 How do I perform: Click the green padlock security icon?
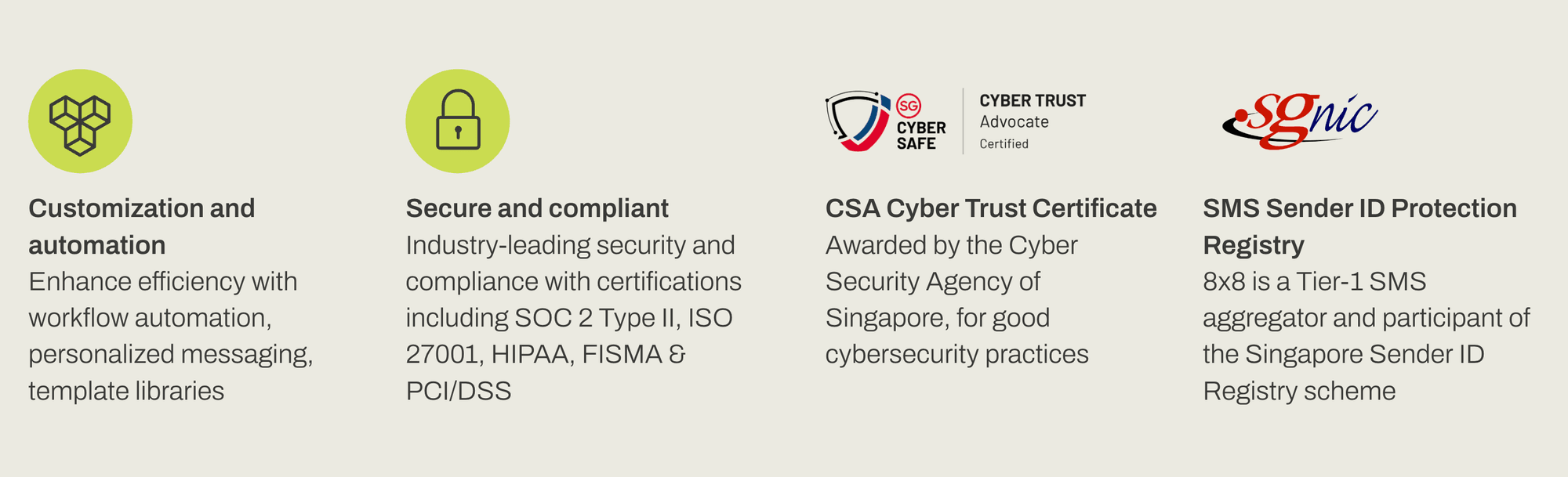pos(458,121)
